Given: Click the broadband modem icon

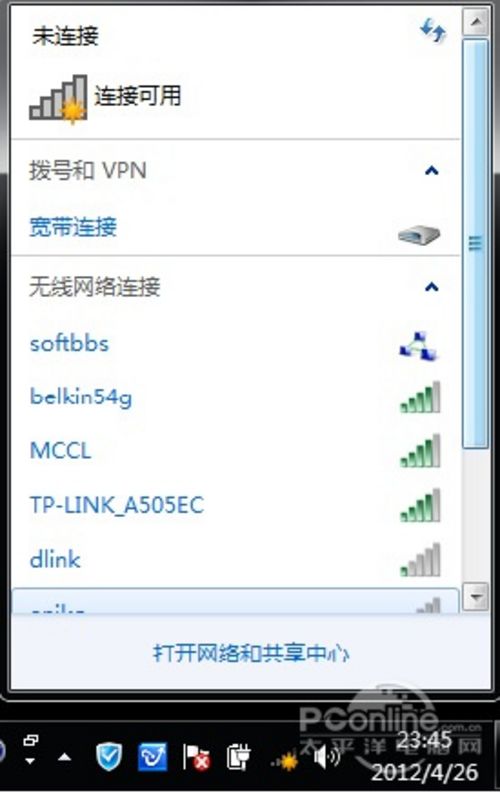Looking at the screenshot, I should pos(419,235).
